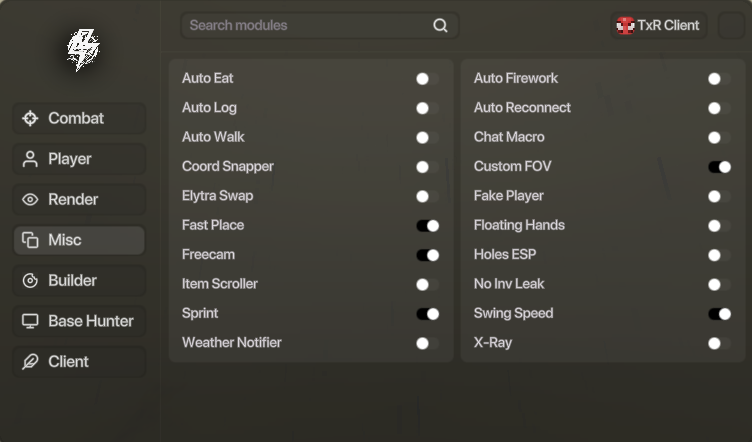Enable the Auto Log toggle
752x442 pixels.
point(428,108)
